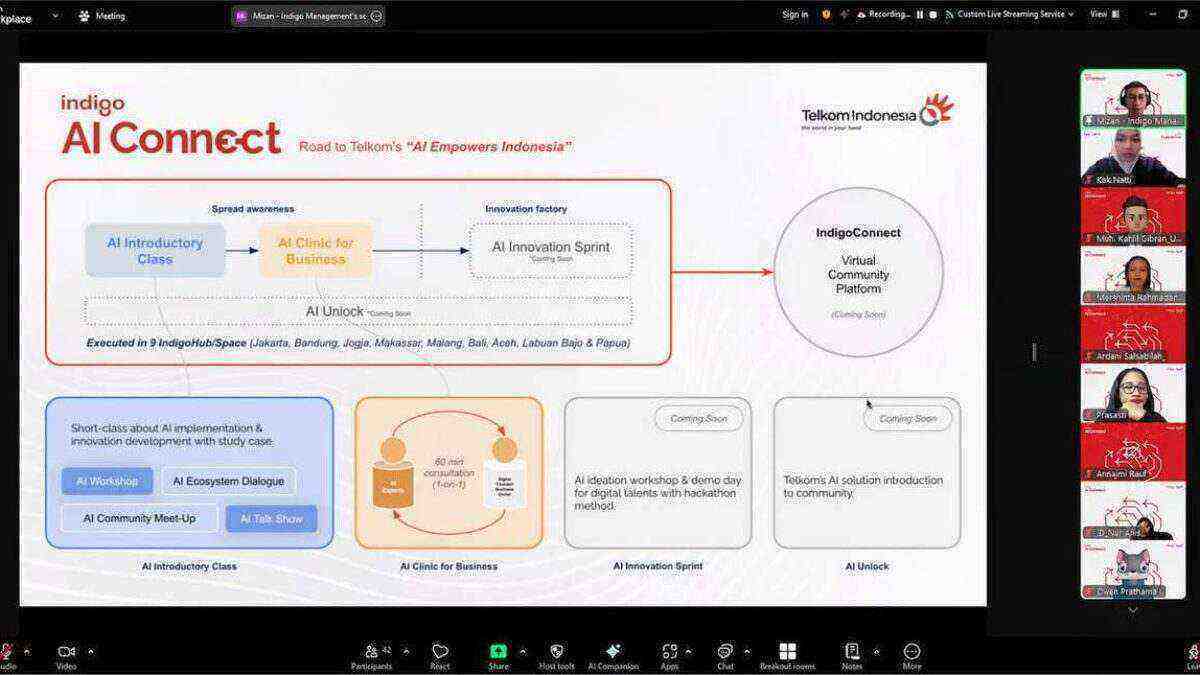The height and width of the screenshot is (675, 1200).
Task: Expand the Notes options arrow
Action: (x=877, y=651)
